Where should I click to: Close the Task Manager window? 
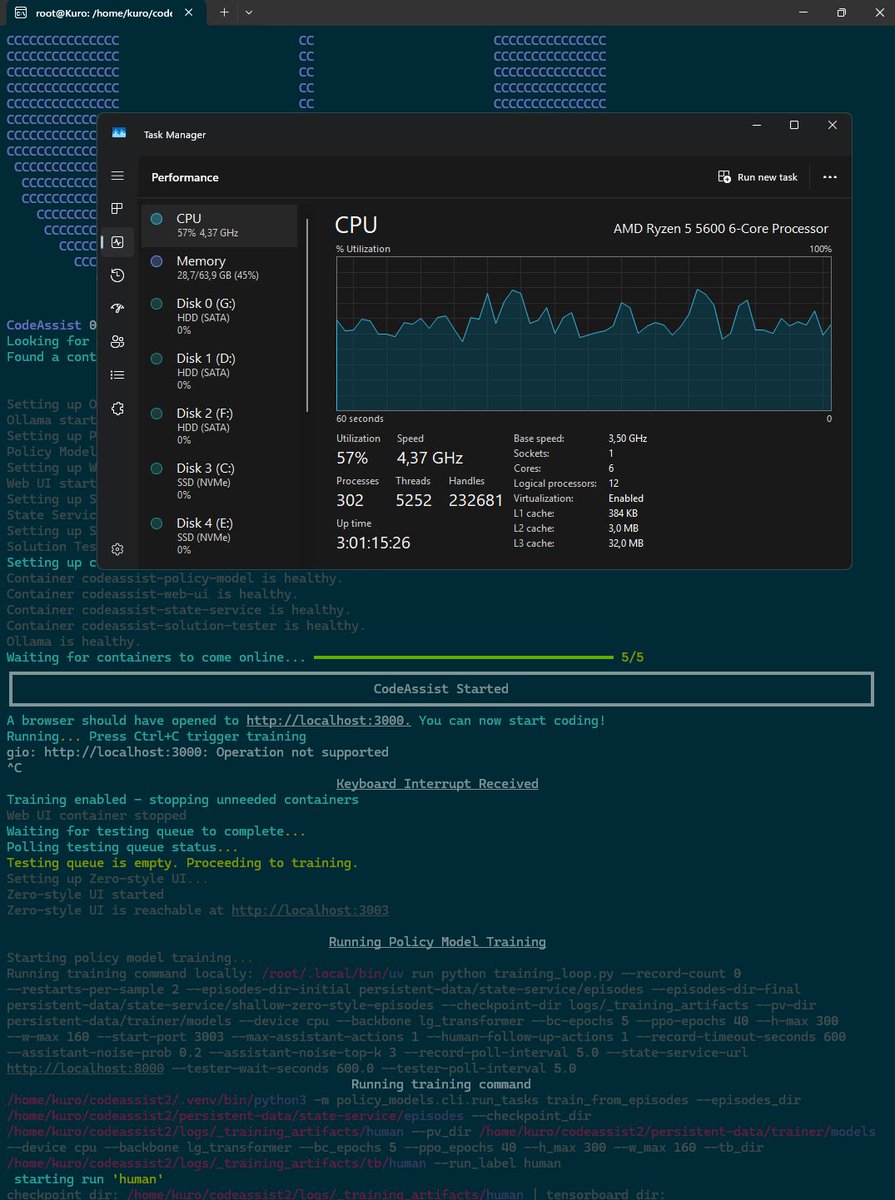832,125
